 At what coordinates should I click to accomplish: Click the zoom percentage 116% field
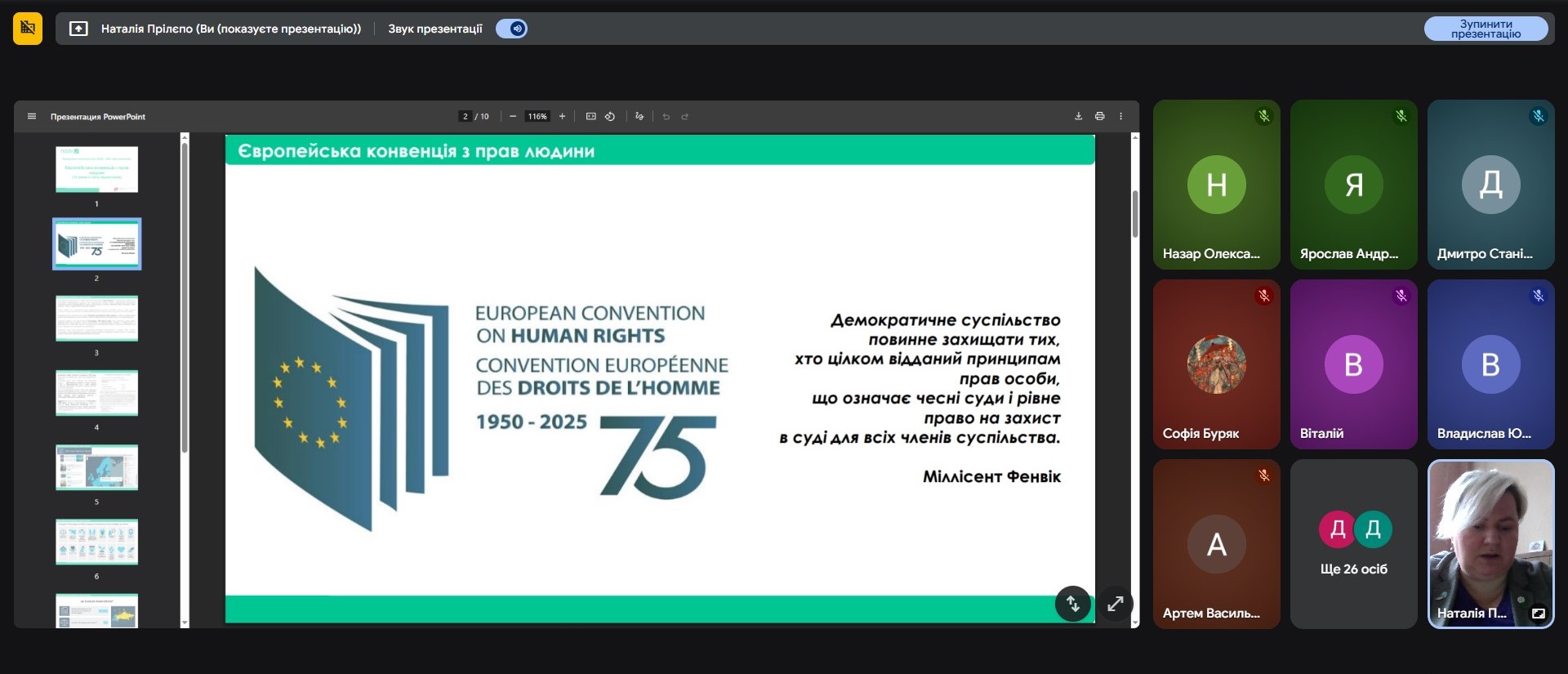coord(537,117)
